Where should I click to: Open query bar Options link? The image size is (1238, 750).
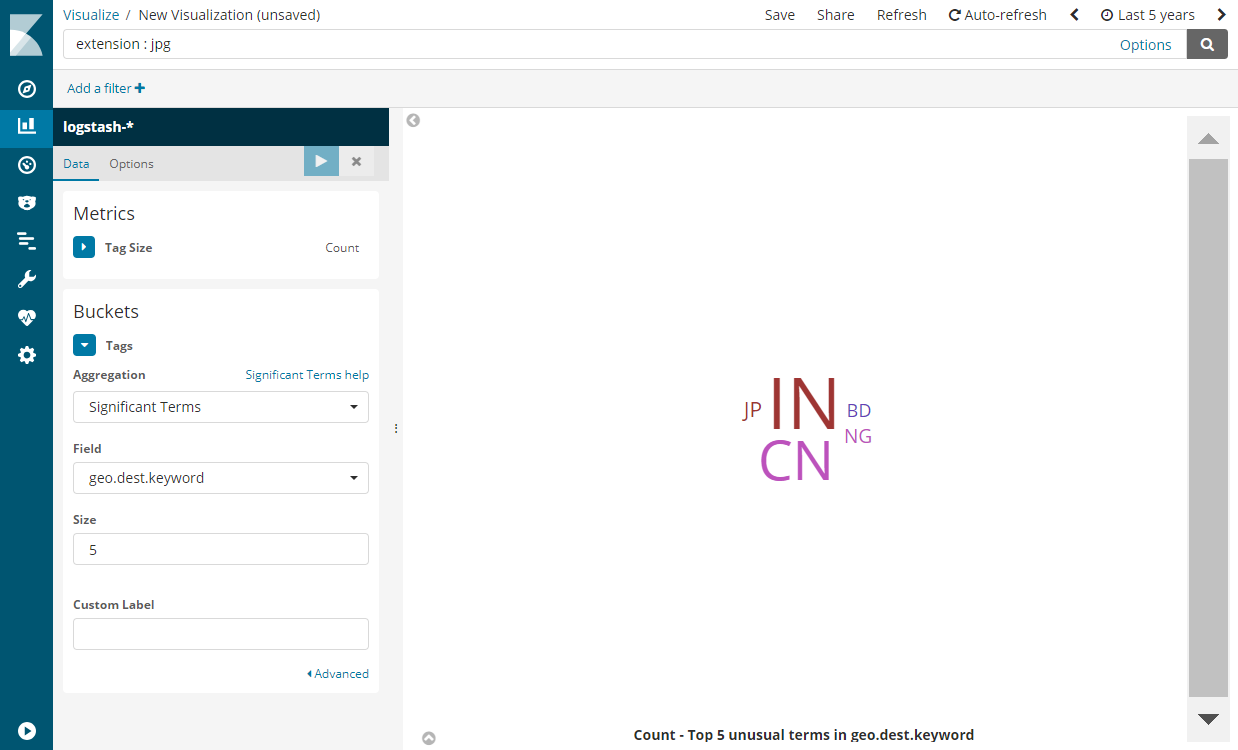(x=1146, y=44)
